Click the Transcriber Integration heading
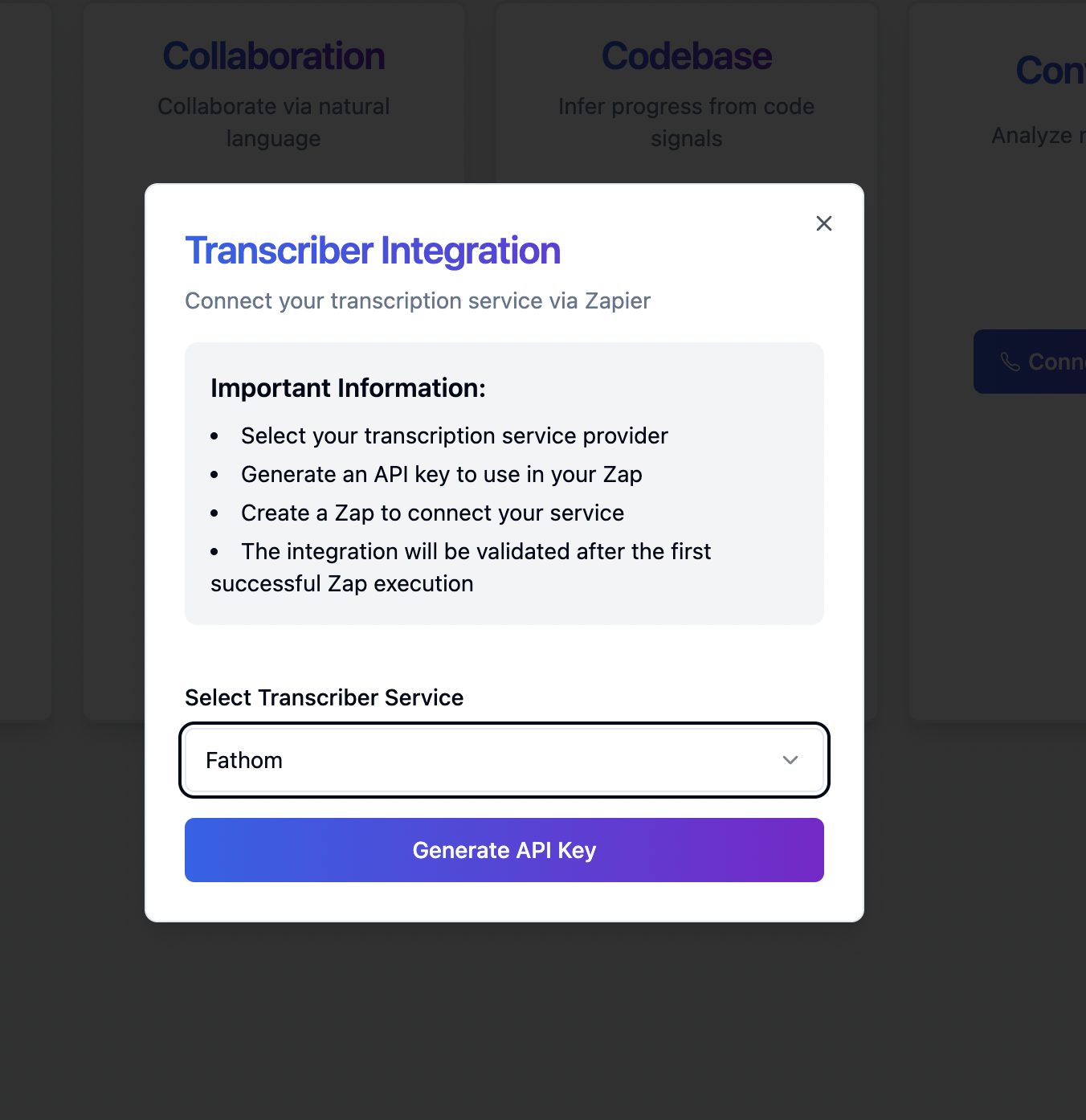Screen dimensions: 1086x1120 tap(373, 251)
